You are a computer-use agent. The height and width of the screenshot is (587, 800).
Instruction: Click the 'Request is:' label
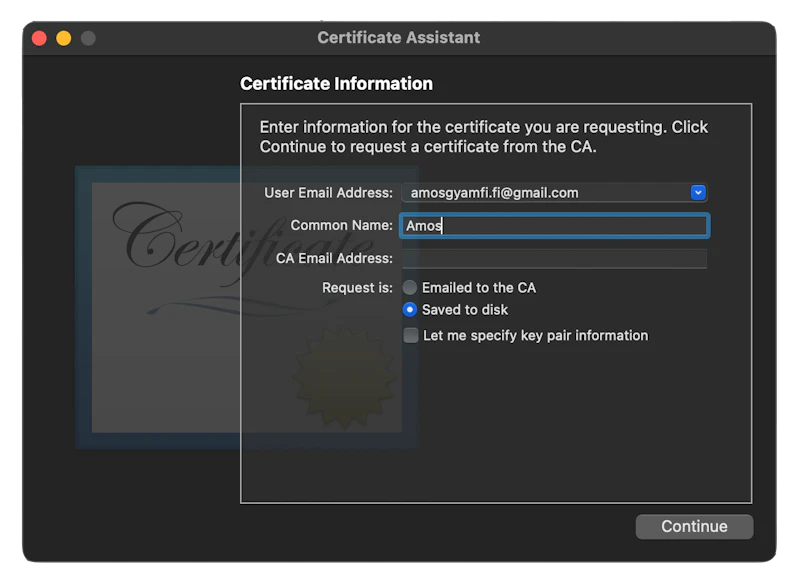pyautogui.click(x=357, y=288)
